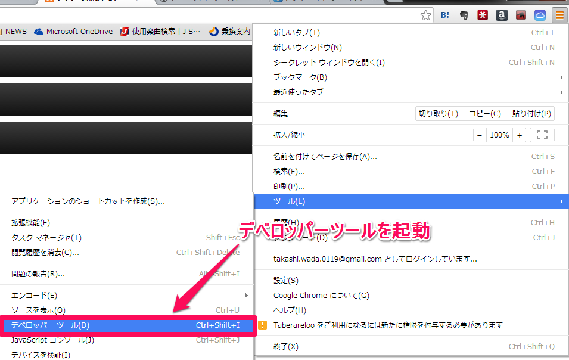Viewport: 569px width, 360px height.
Task: Open the Microsoft OneDrive bookmark
Action: [74, 32]
